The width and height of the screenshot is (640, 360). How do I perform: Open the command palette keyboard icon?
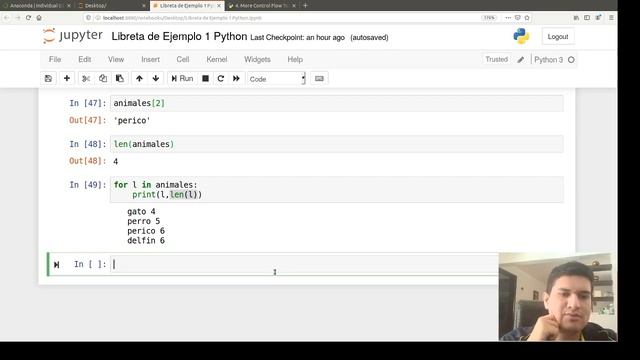click(x=319, y=78)
